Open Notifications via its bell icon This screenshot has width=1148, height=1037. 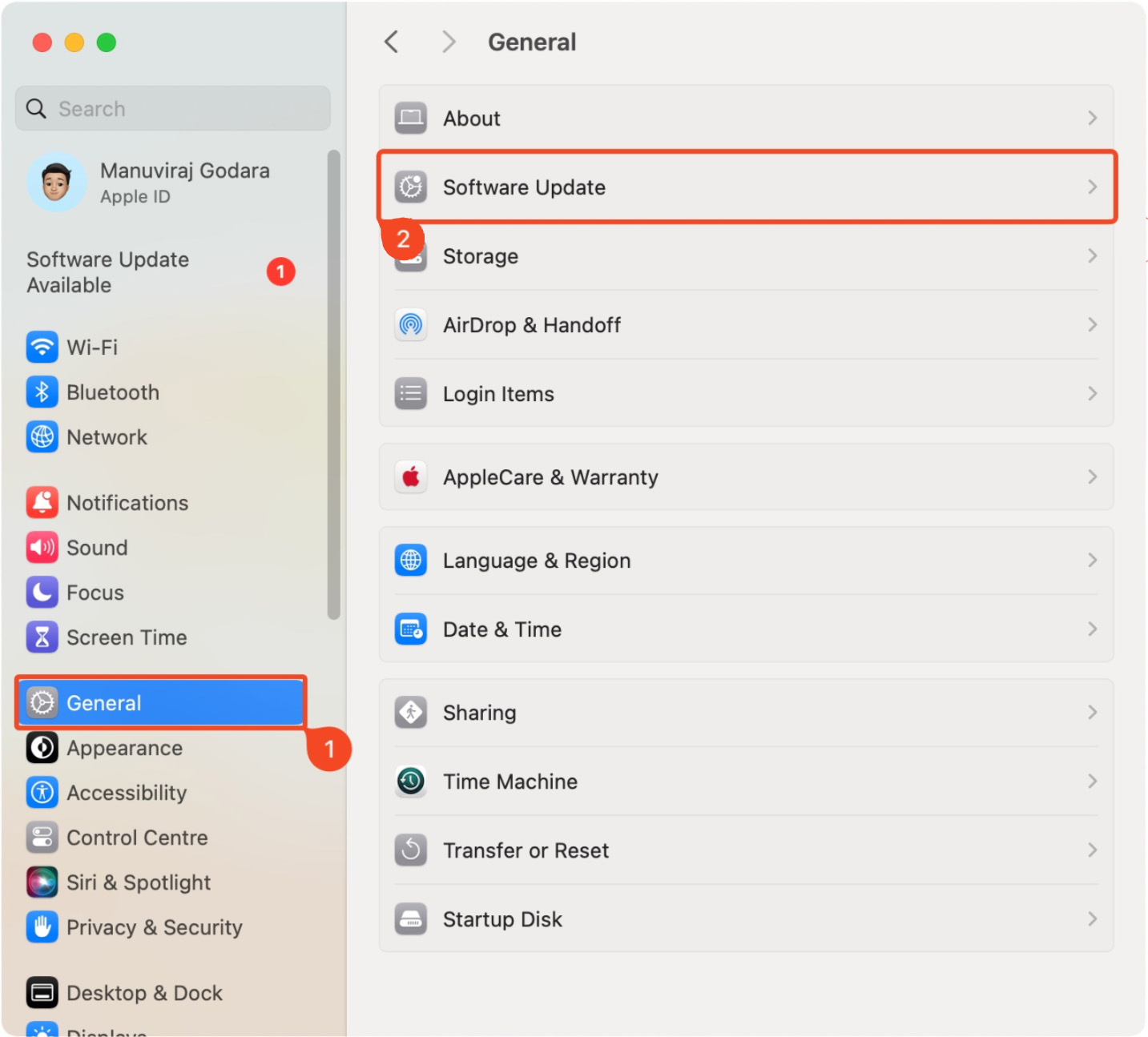tap(42, 502)
